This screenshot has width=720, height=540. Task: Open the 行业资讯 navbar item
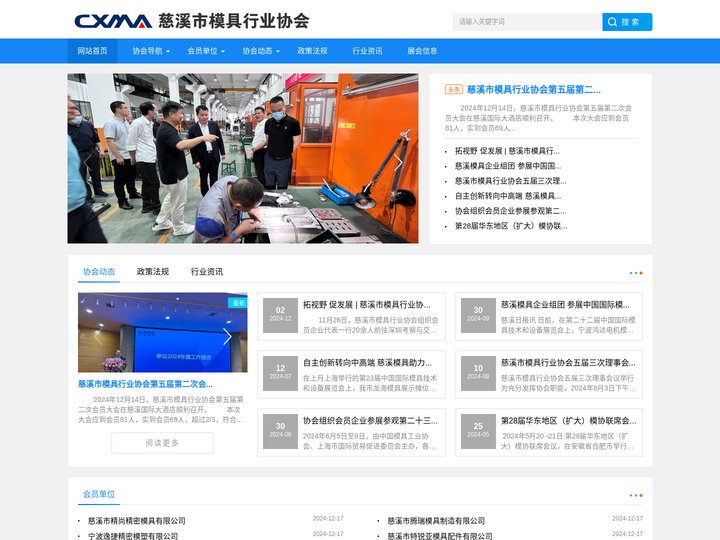[367, 51]
